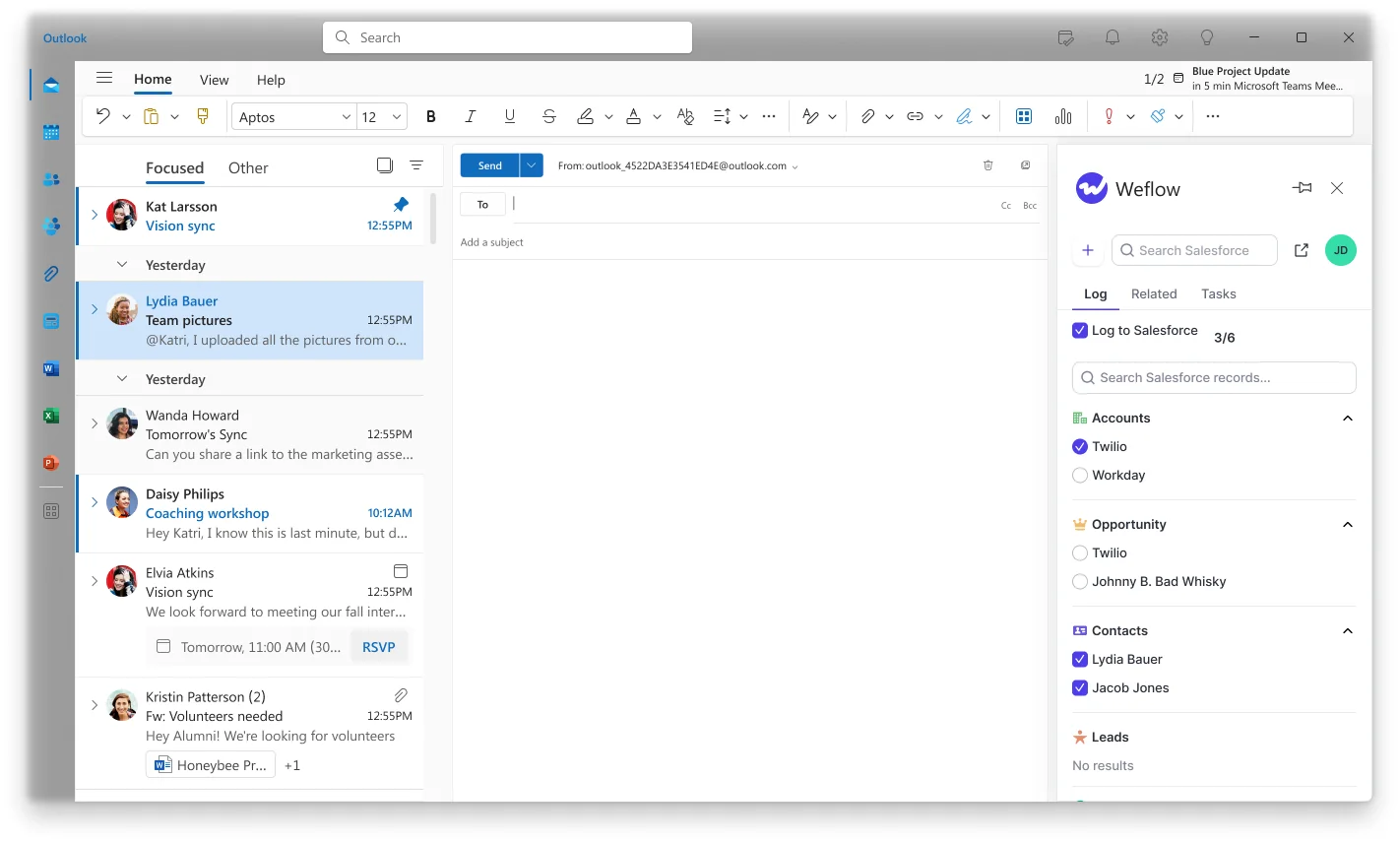
Task: Click the Attach file paperclip in the ribbon
Action: point(867,116)
